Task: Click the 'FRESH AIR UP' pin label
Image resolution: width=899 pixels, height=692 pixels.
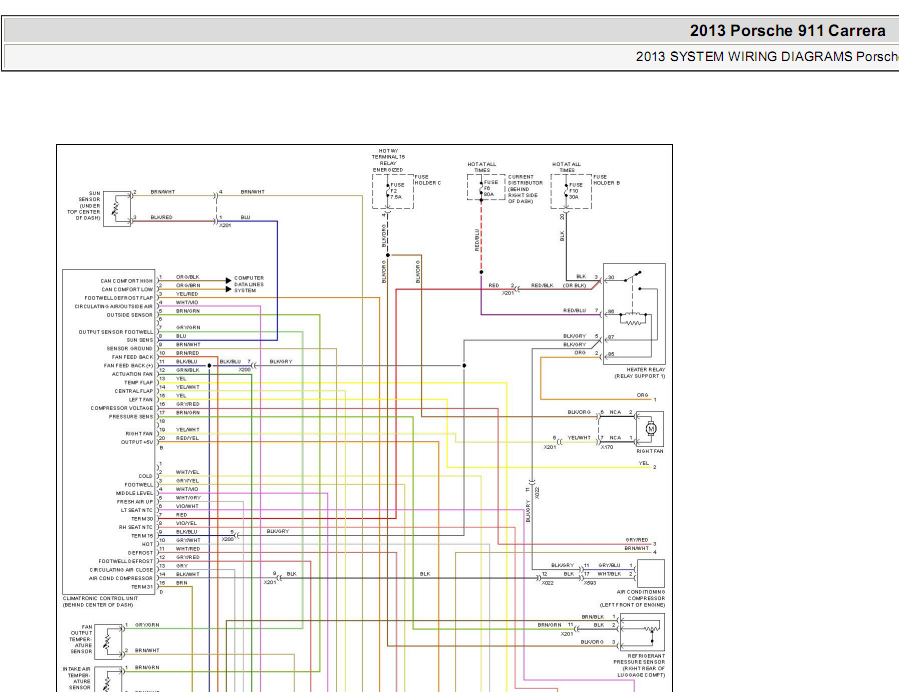Action: tap(135, 502)
